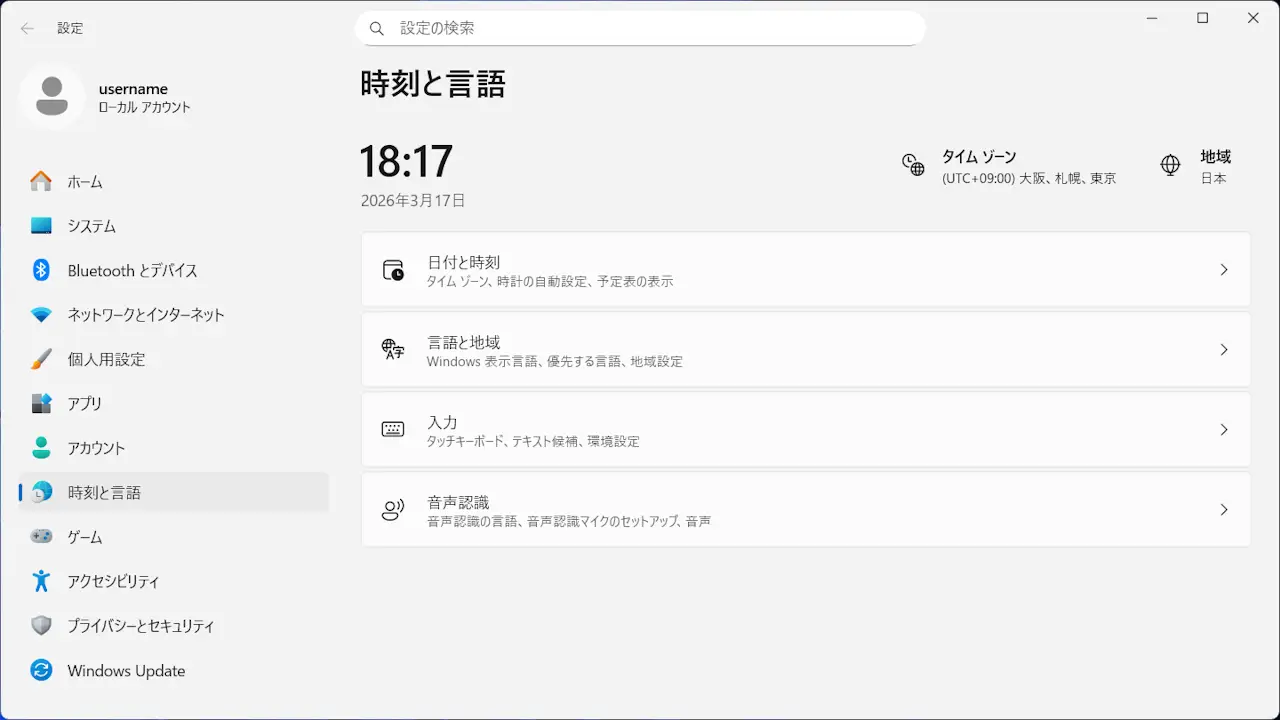Open アプリ in the sidebar

(85, 404)
